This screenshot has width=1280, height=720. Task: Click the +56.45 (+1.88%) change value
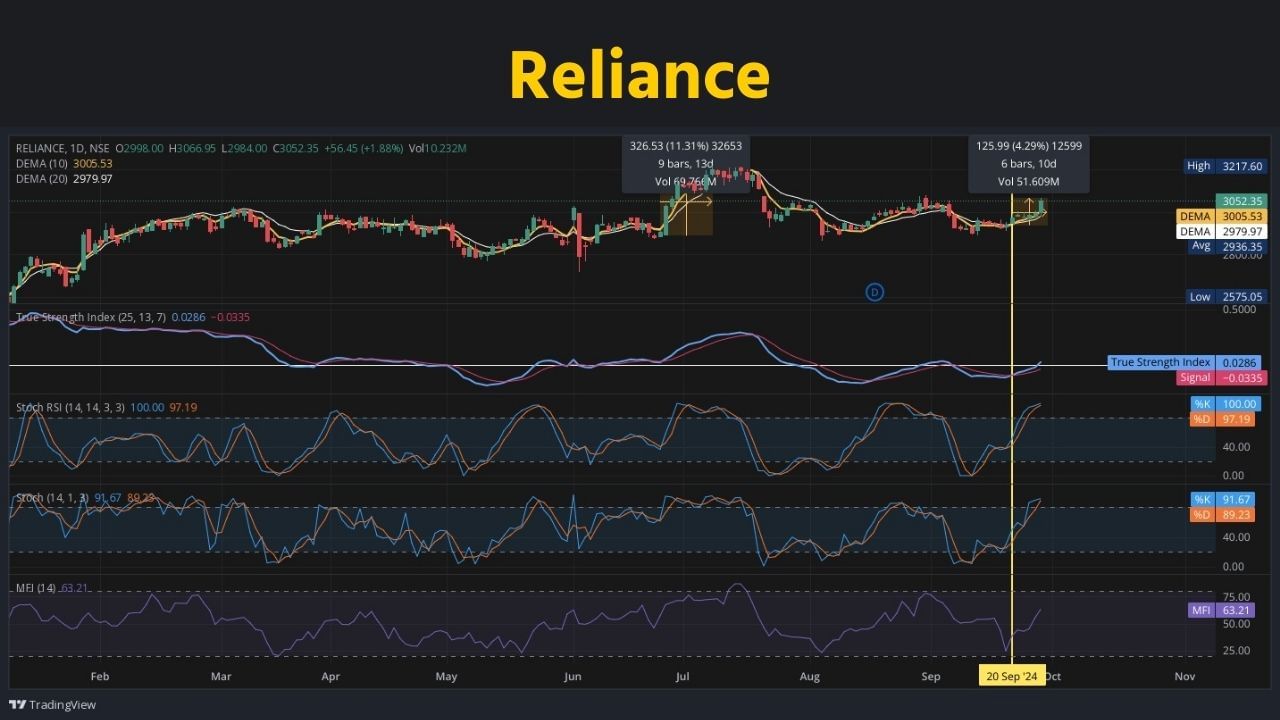tap(362, 148)
